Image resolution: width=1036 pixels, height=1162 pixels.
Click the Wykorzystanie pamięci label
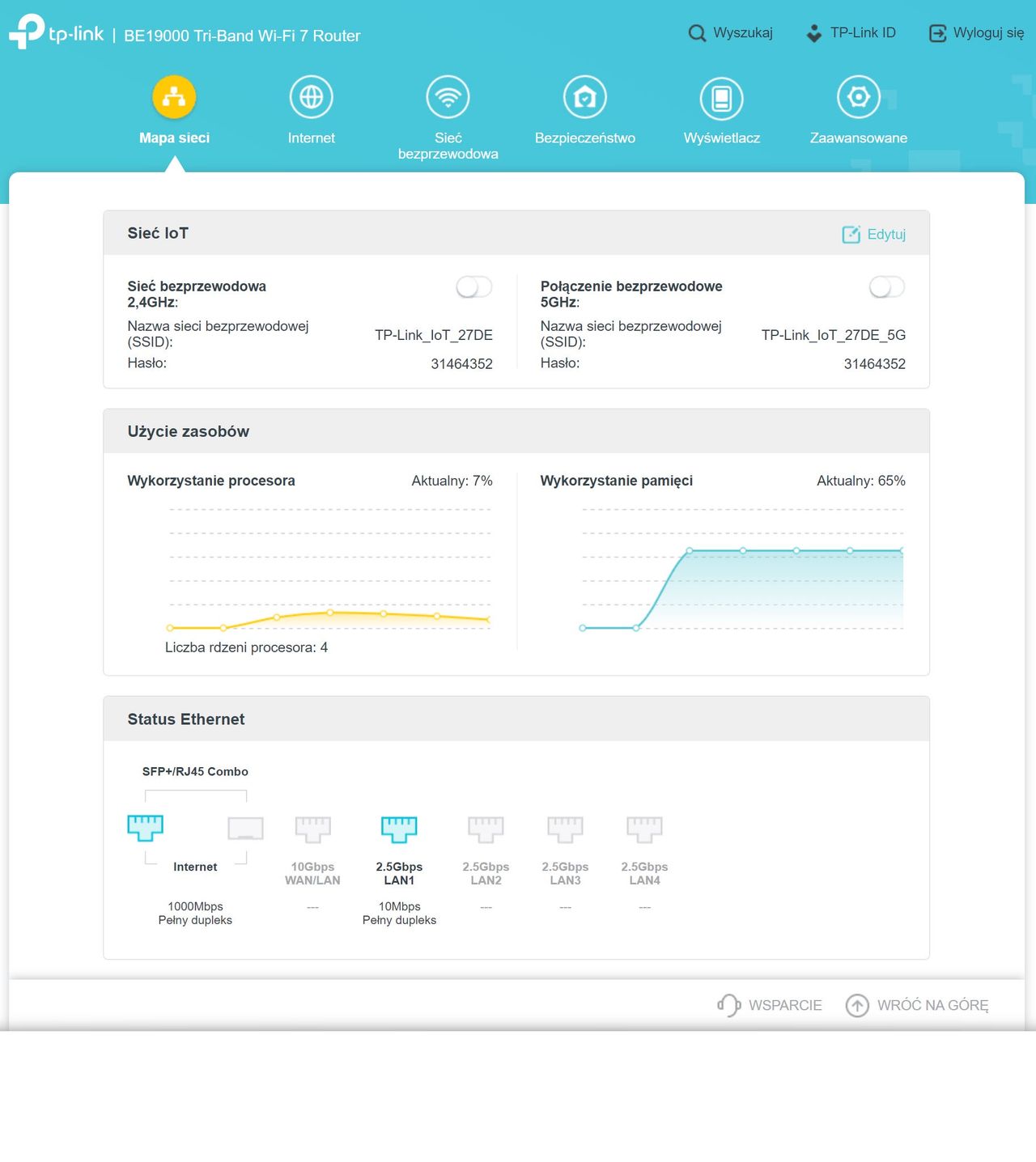point(617,481)
